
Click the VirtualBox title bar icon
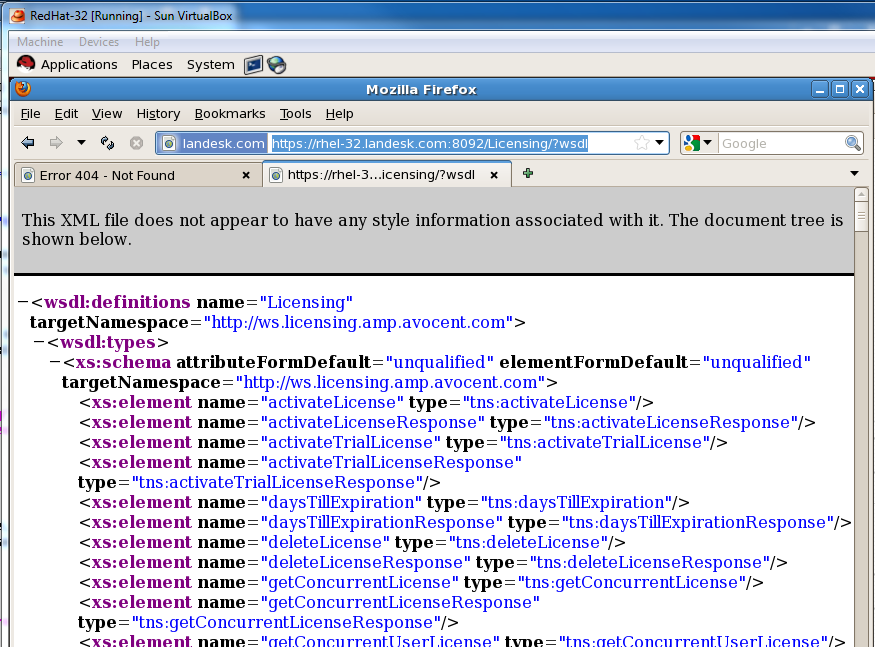click(18, 16)
